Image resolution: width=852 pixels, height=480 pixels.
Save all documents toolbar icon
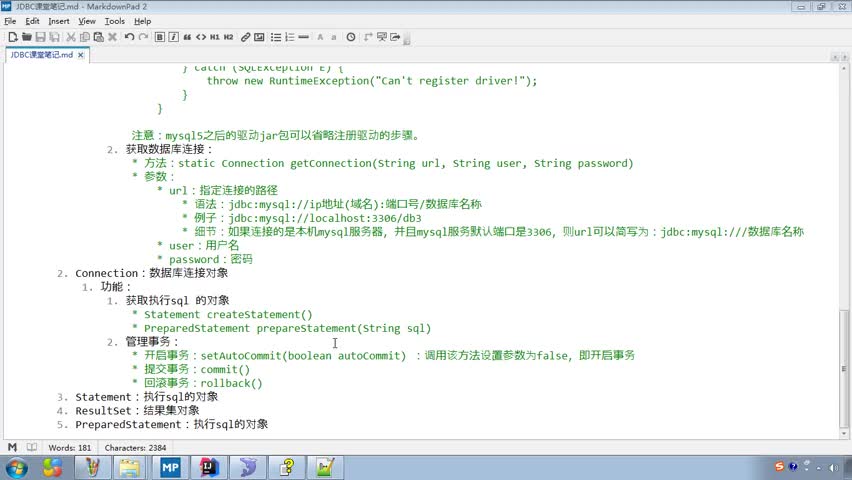pyautogui.click(x=54, y=37)
